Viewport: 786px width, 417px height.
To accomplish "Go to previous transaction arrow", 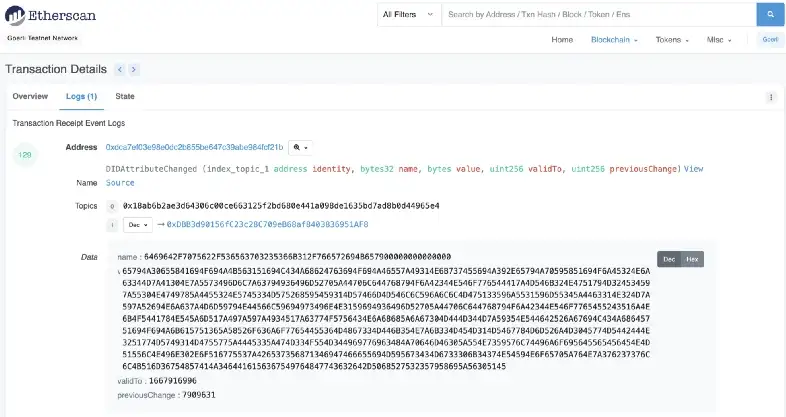I will point(119,69).
